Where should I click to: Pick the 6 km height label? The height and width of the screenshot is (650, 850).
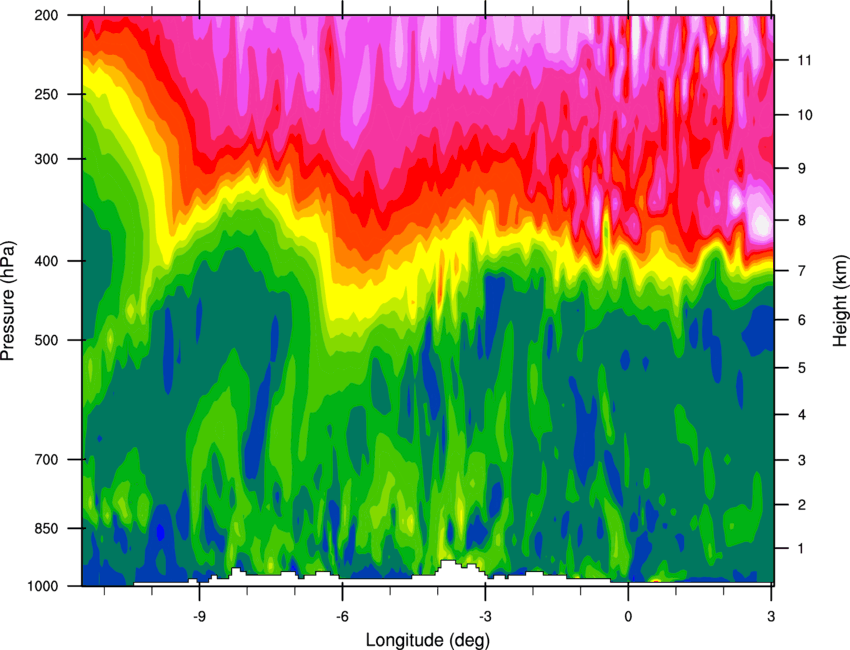[801, 320]
